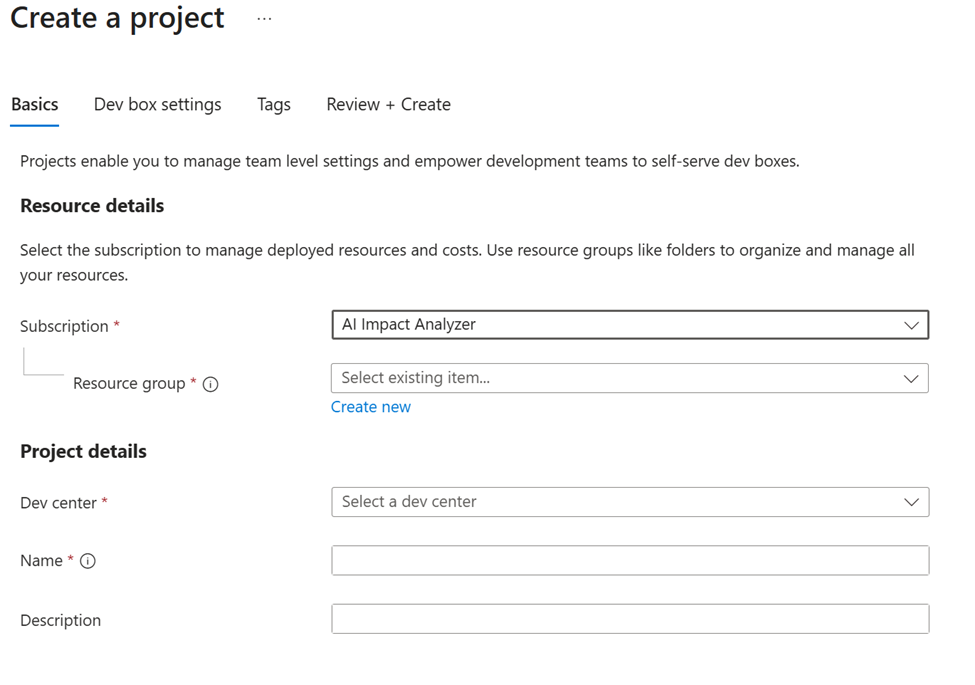Viewport: 975px width, 685px height.
Task: Open the Resource group selection list
Action: point(630,378)
